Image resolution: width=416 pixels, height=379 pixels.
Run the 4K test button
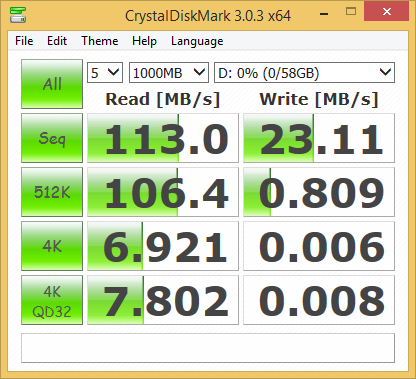tap(52, 246)
